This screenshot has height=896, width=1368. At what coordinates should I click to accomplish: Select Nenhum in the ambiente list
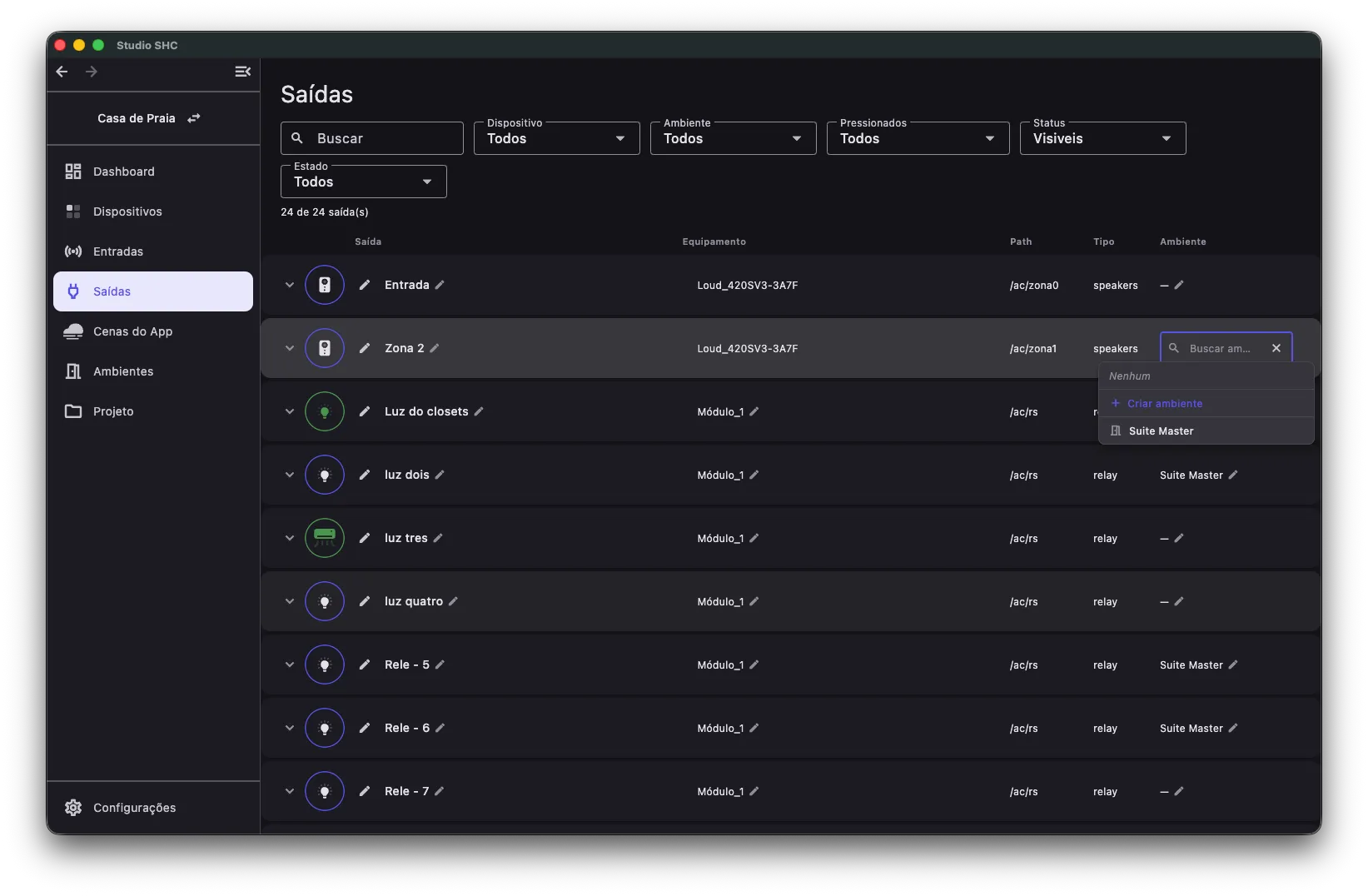(x=1206, y=376)
